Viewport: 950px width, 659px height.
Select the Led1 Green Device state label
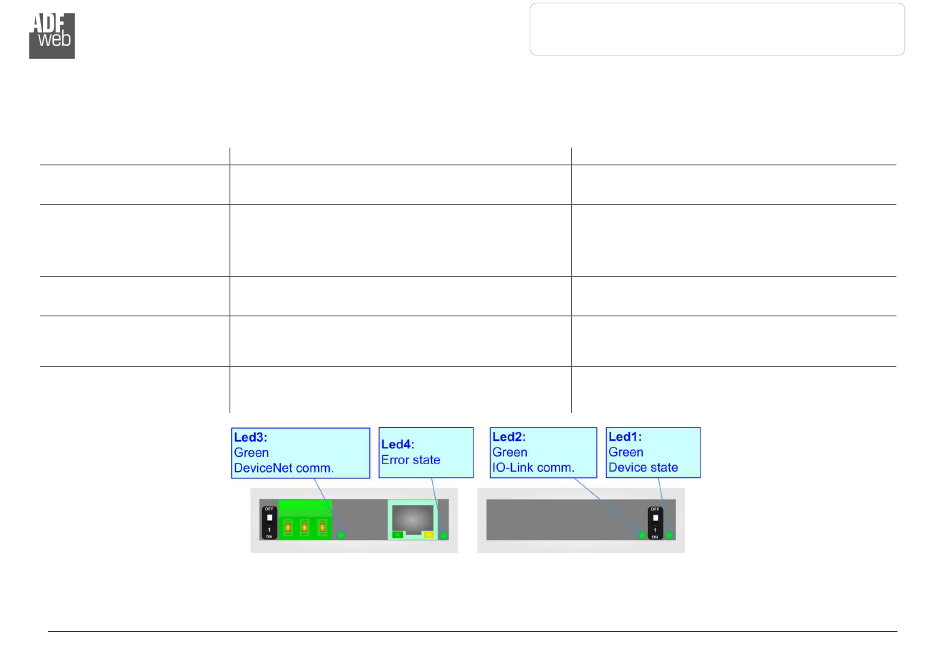653,452
